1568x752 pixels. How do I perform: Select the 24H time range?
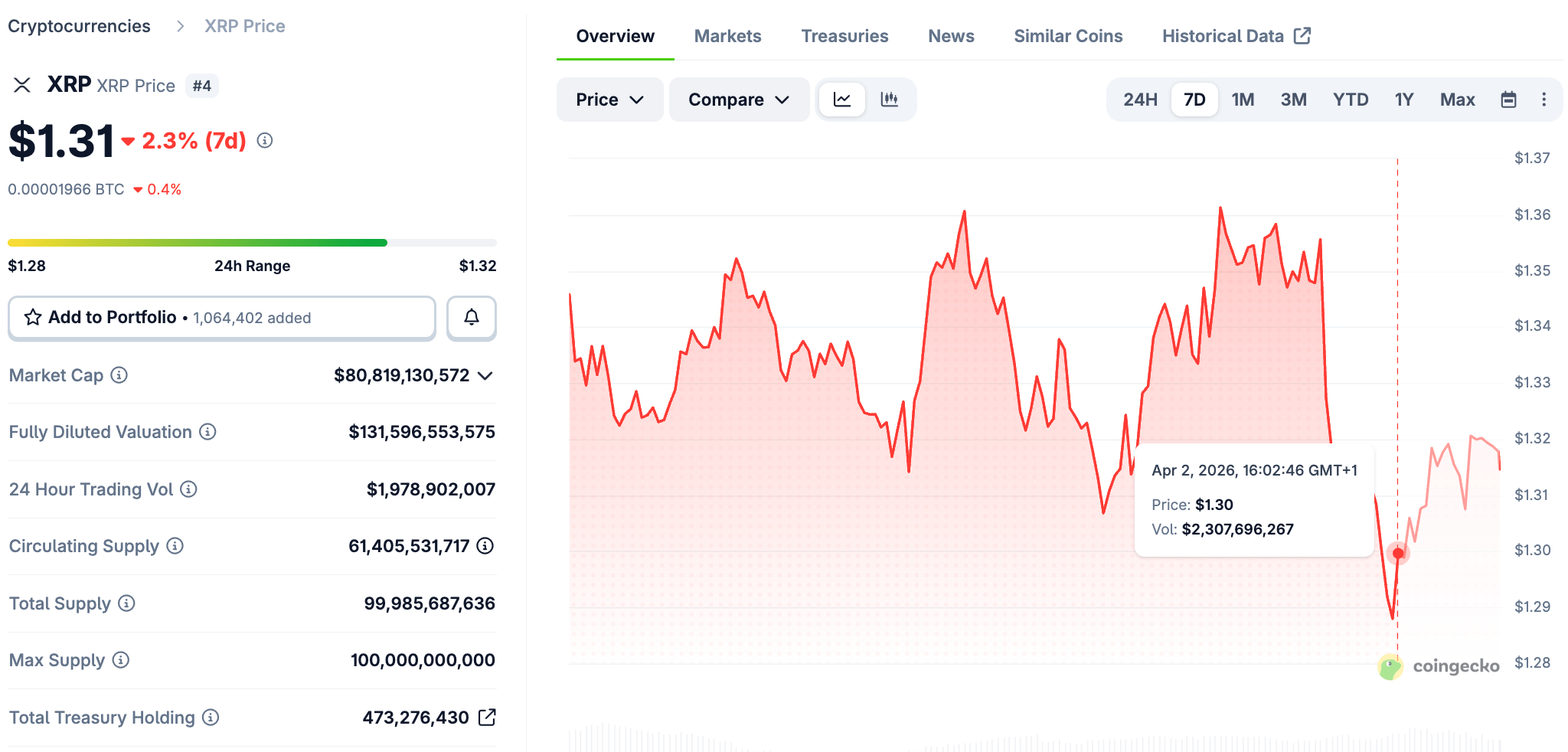(x=1140, y=100)
